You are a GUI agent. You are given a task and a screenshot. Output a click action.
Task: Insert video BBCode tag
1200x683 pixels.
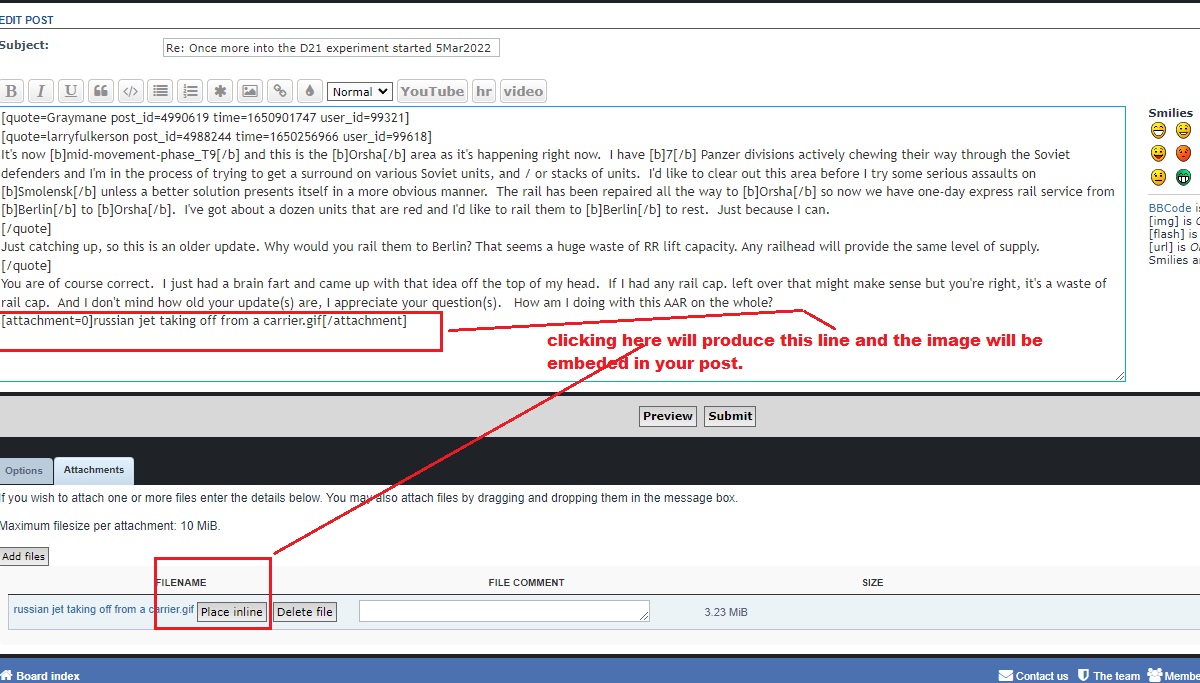(523, 91)
